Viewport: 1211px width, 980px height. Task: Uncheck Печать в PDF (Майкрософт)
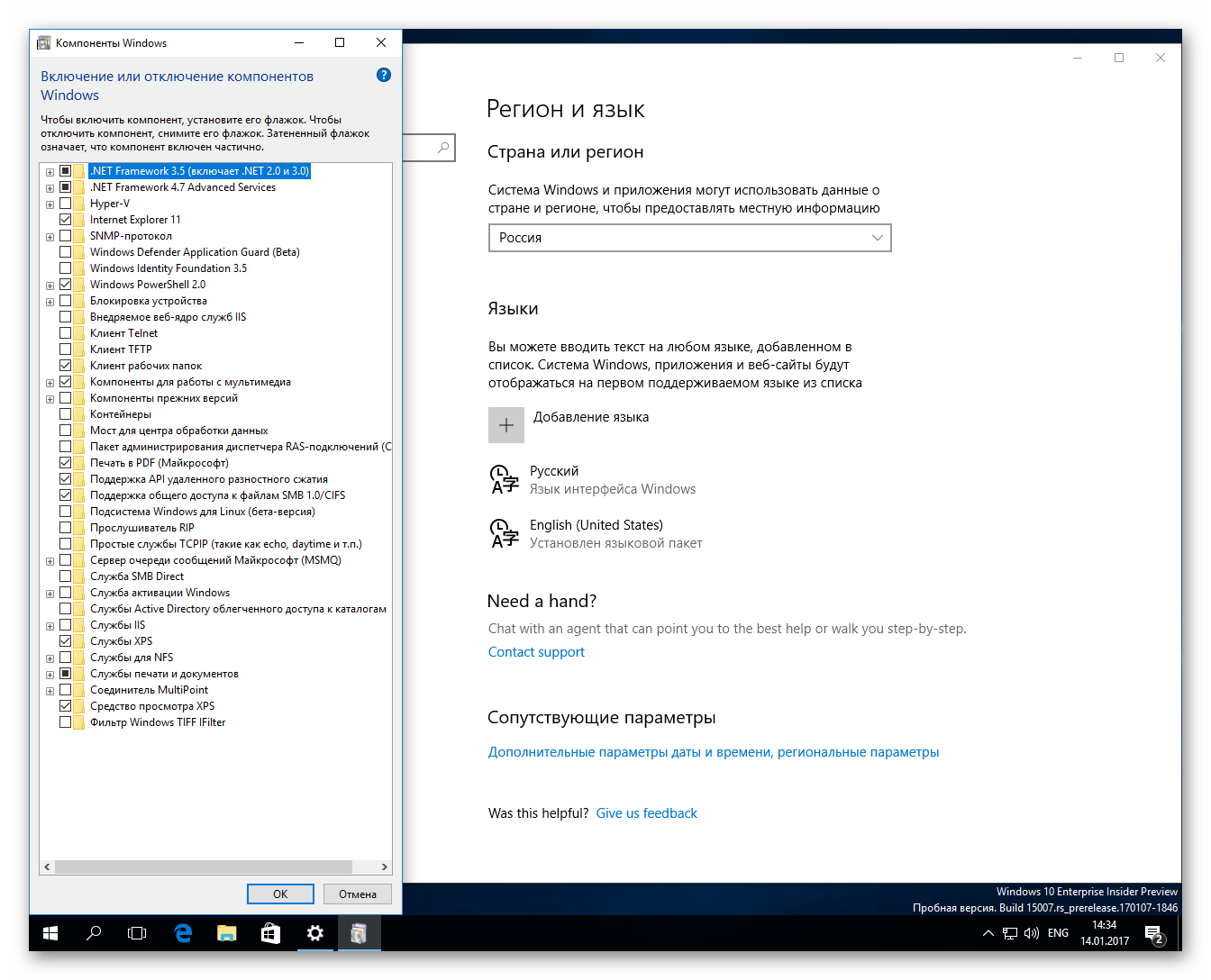[x=65, y=463]
